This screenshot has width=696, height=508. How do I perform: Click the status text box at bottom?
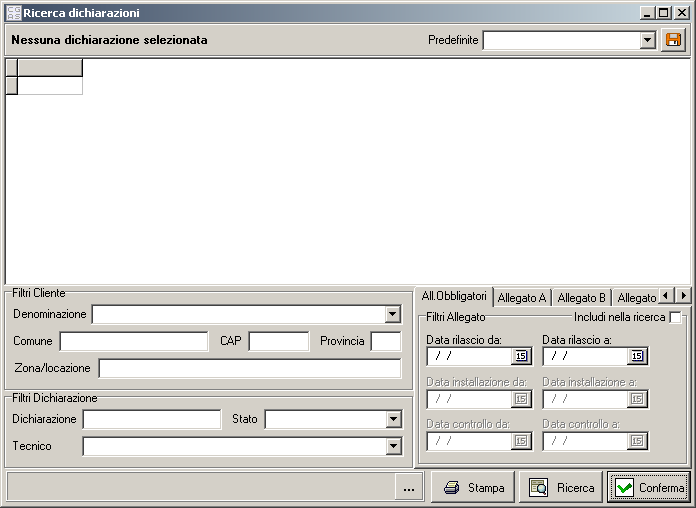pyautogui.click(x=201, y=488)
